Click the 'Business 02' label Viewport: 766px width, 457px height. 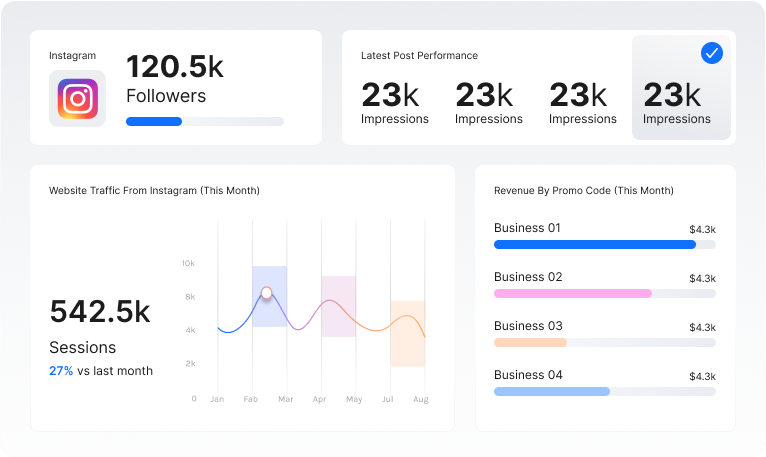pyautogui.click(x=528, y=277)
